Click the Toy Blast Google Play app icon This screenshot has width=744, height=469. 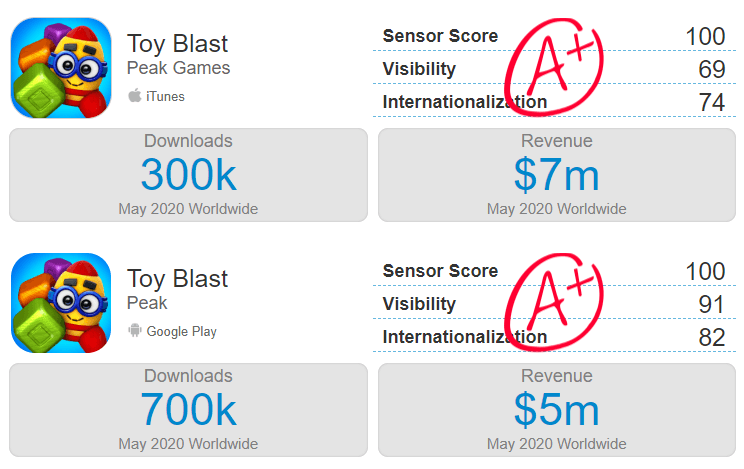(61, 303)
